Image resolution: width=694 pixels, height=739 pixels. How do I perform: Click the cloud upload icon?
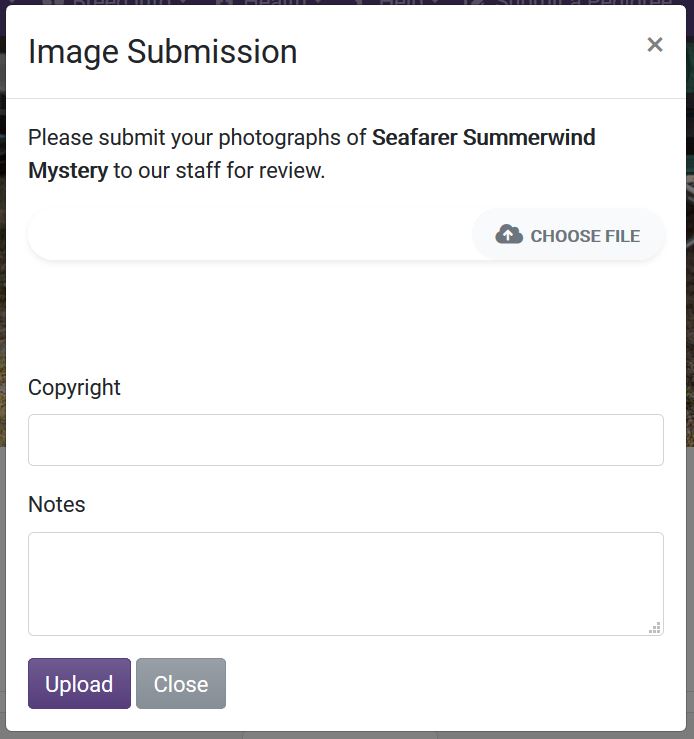tap(509, 235)
